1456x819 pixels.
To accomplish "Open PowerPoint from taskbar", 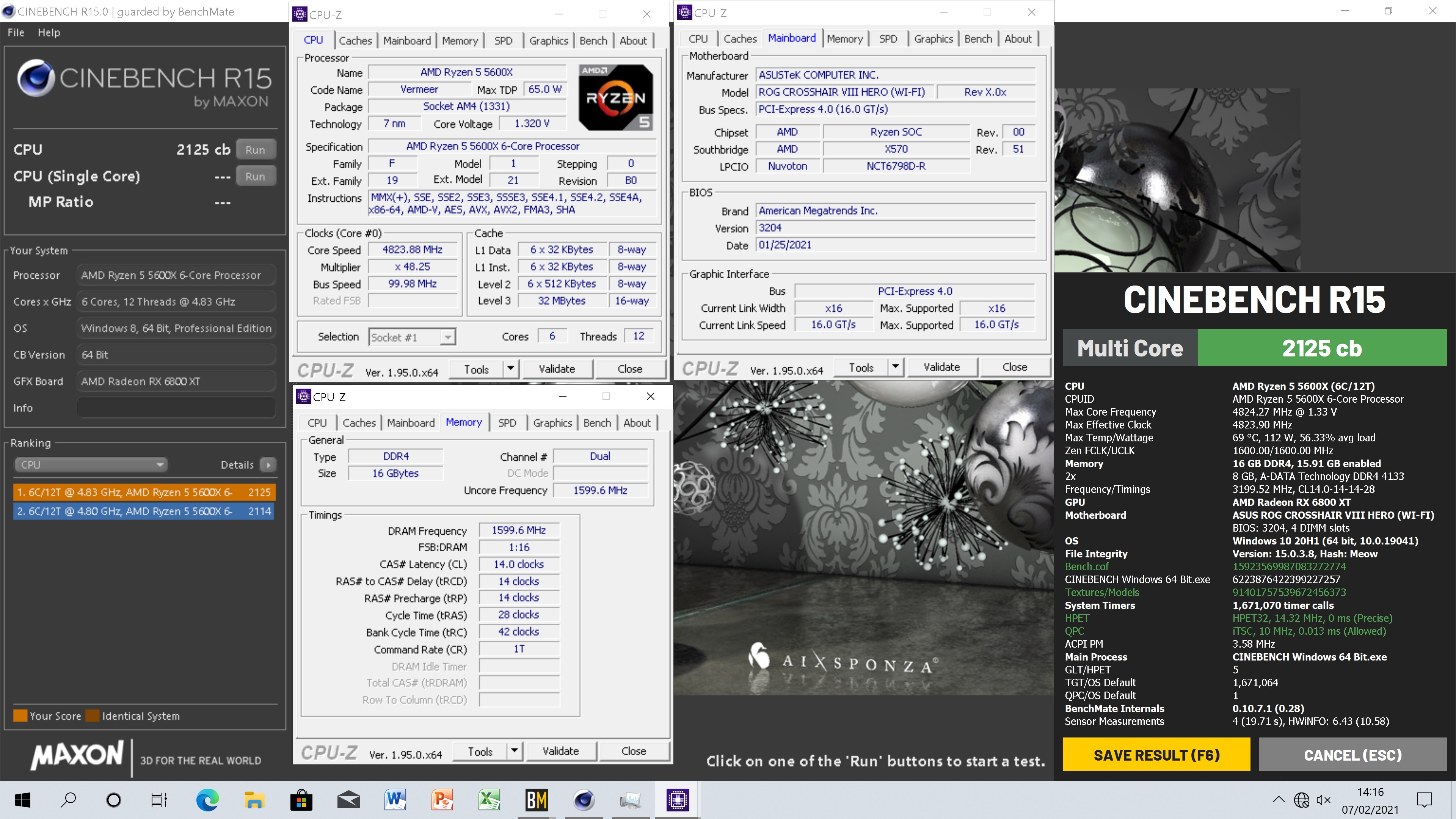I will 442,800.
